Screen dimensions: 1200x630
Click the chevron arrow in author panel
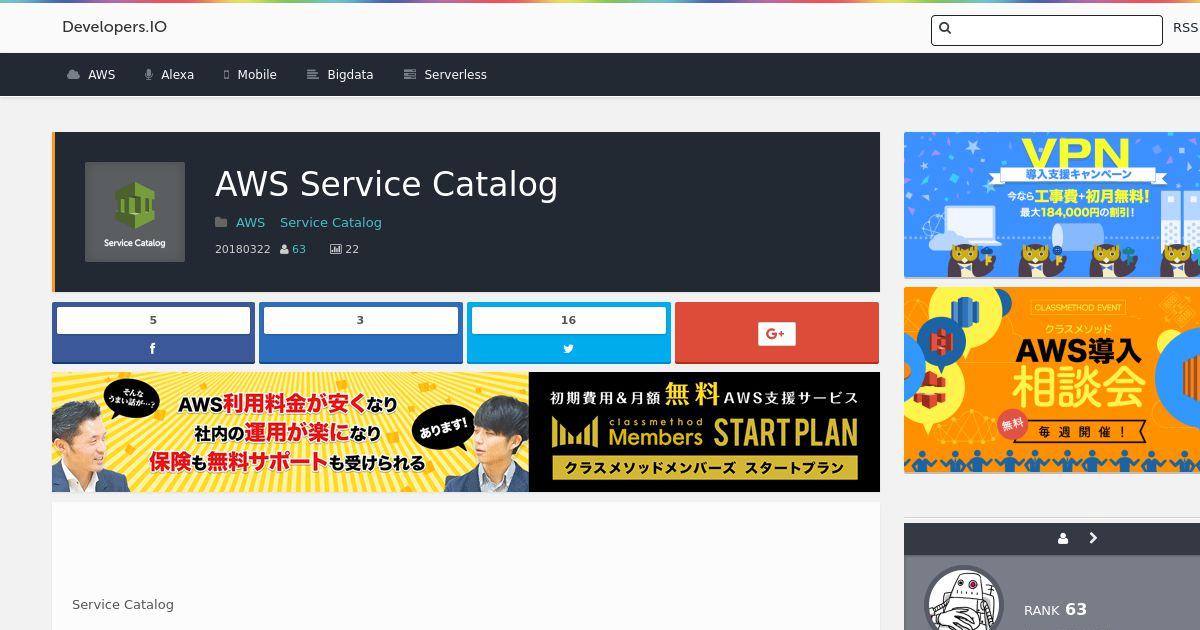tap(1093, 538)
